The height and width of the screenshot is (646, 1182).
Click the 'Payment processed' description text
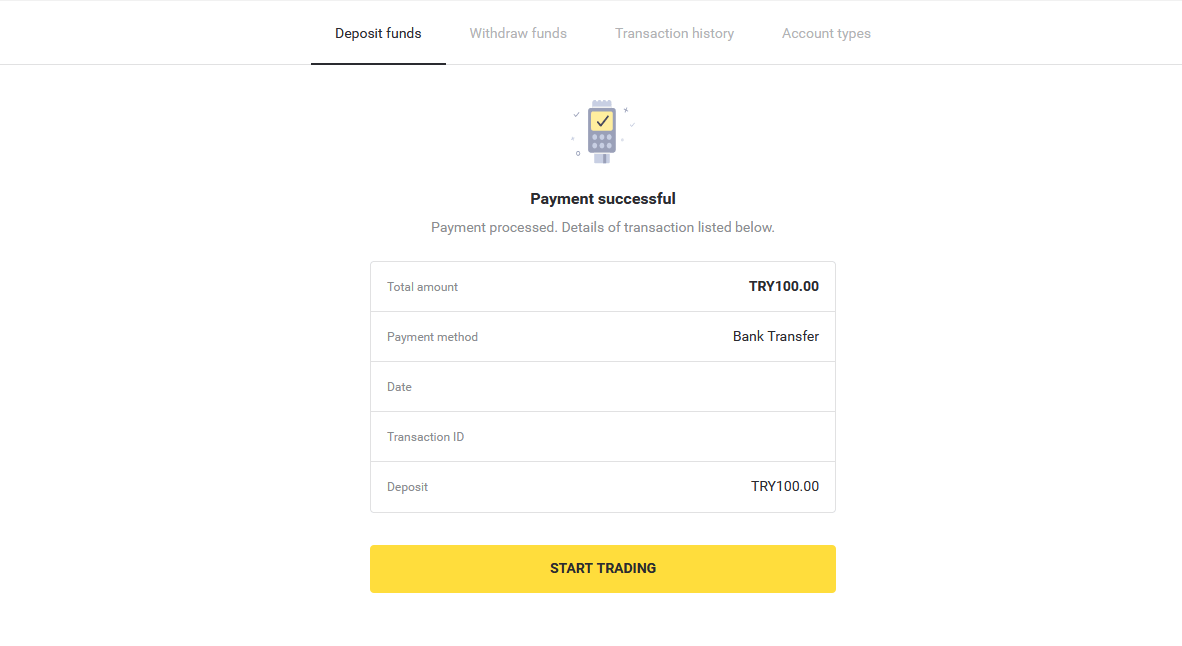coord(603,227)
